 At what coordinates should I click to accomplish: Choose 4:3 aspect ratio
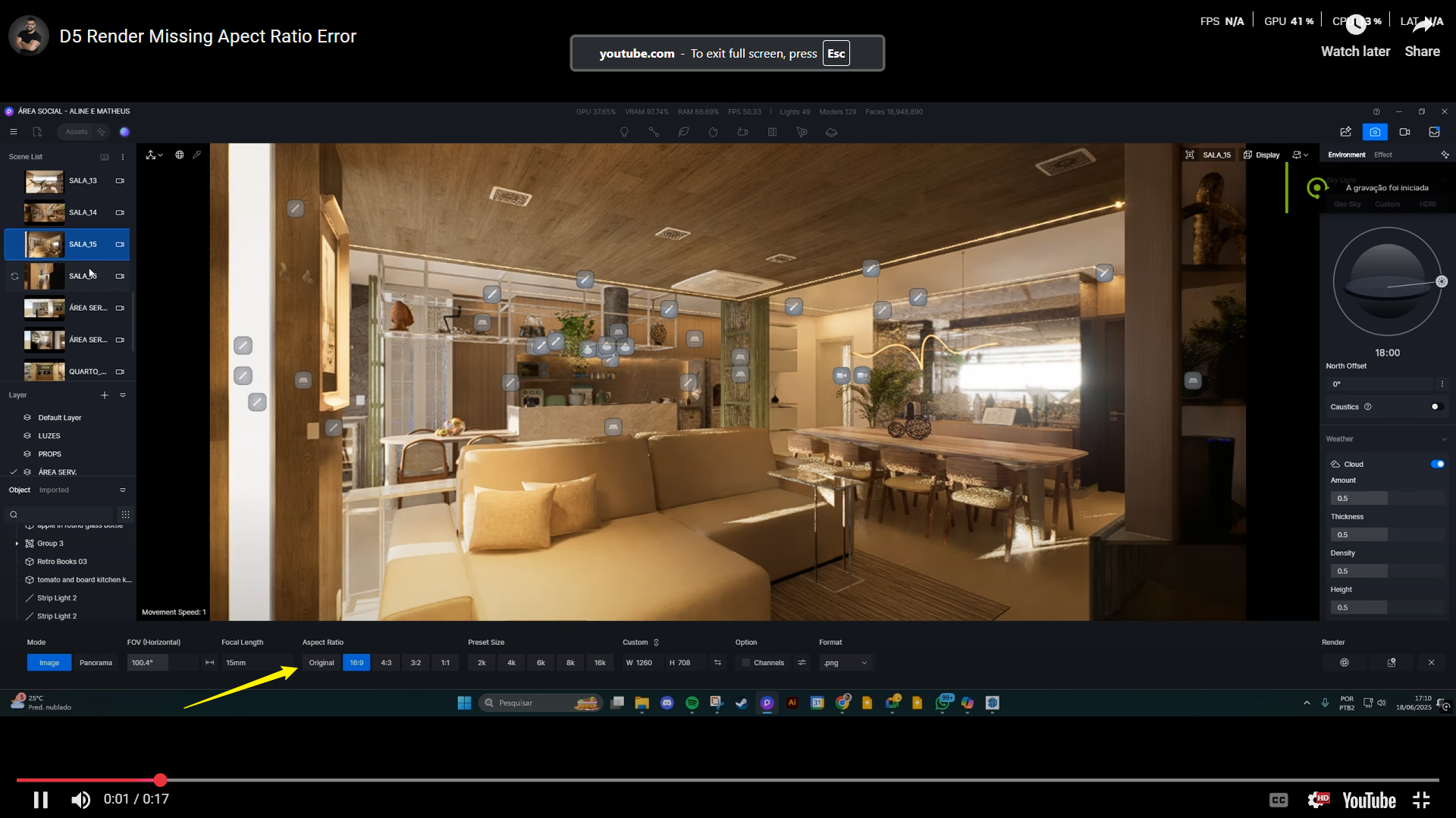tap(386, 663)
